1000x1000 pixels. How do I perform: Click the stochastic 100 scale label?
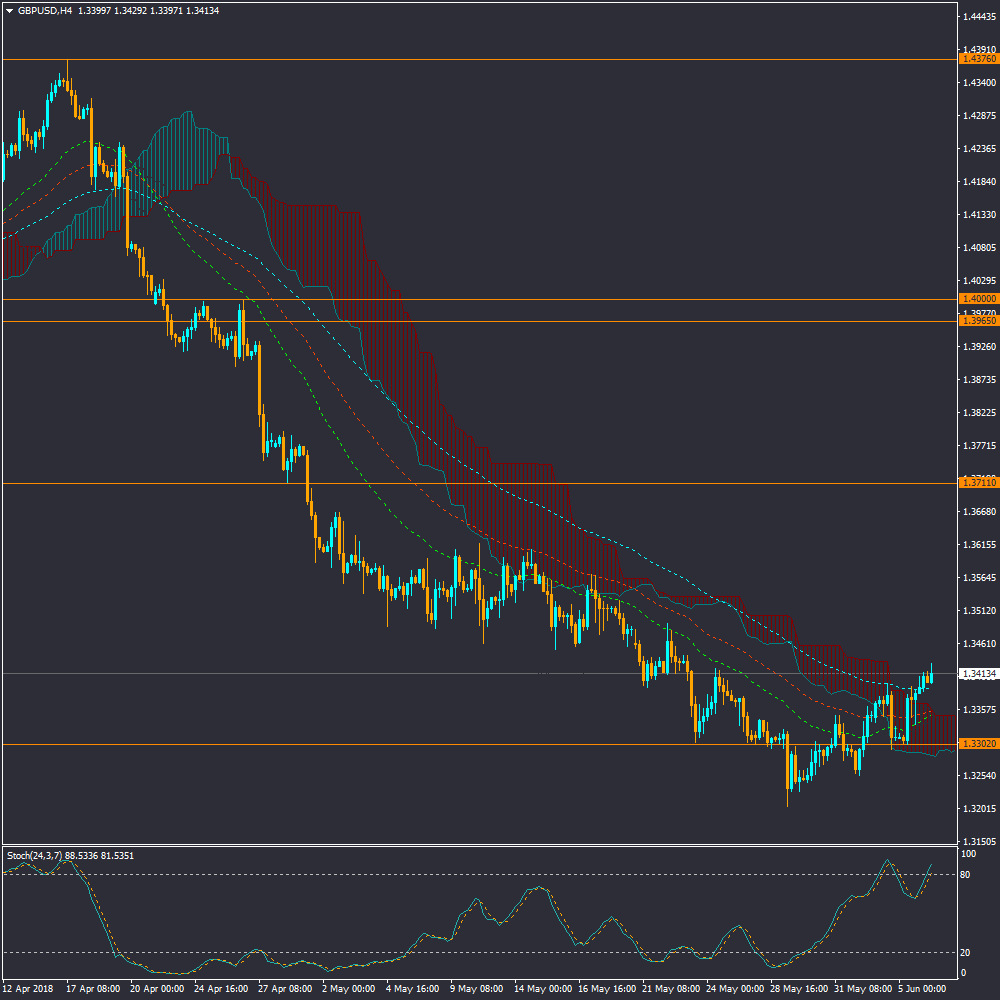[x=968, y=855]
